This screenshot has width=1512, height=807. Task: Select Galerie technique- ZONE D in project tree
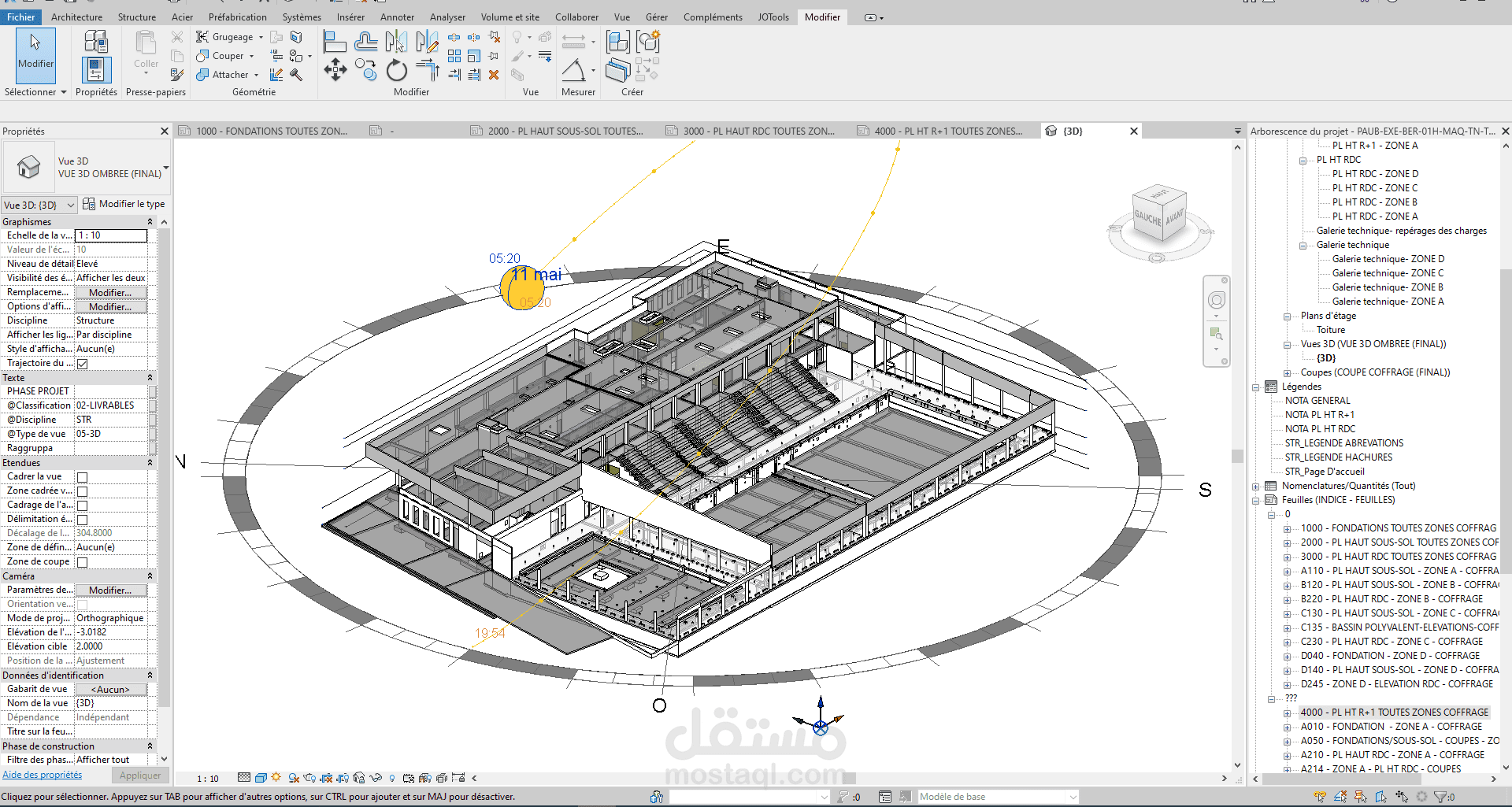pyautogui.click(x=1388, y=259)
